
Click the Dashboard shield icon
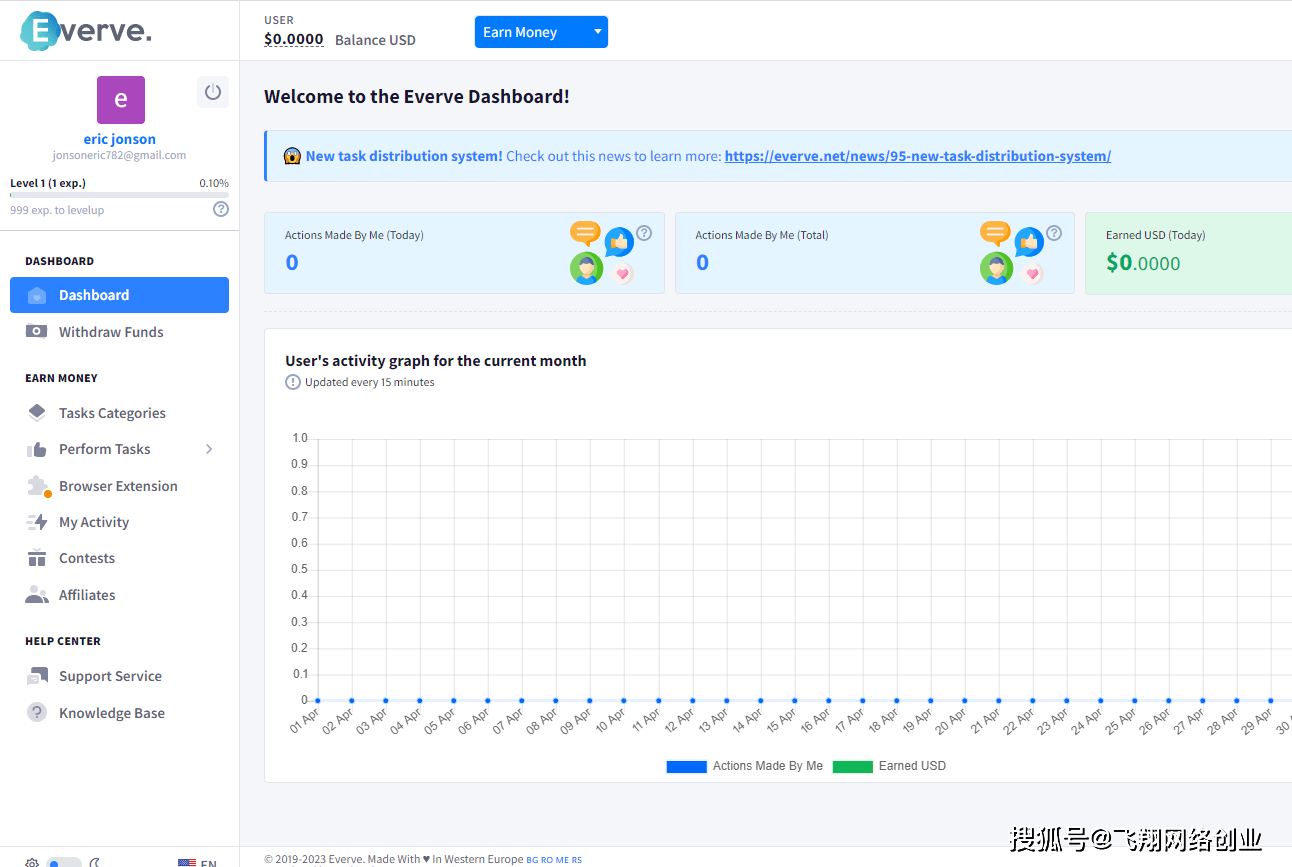point(37,295)
